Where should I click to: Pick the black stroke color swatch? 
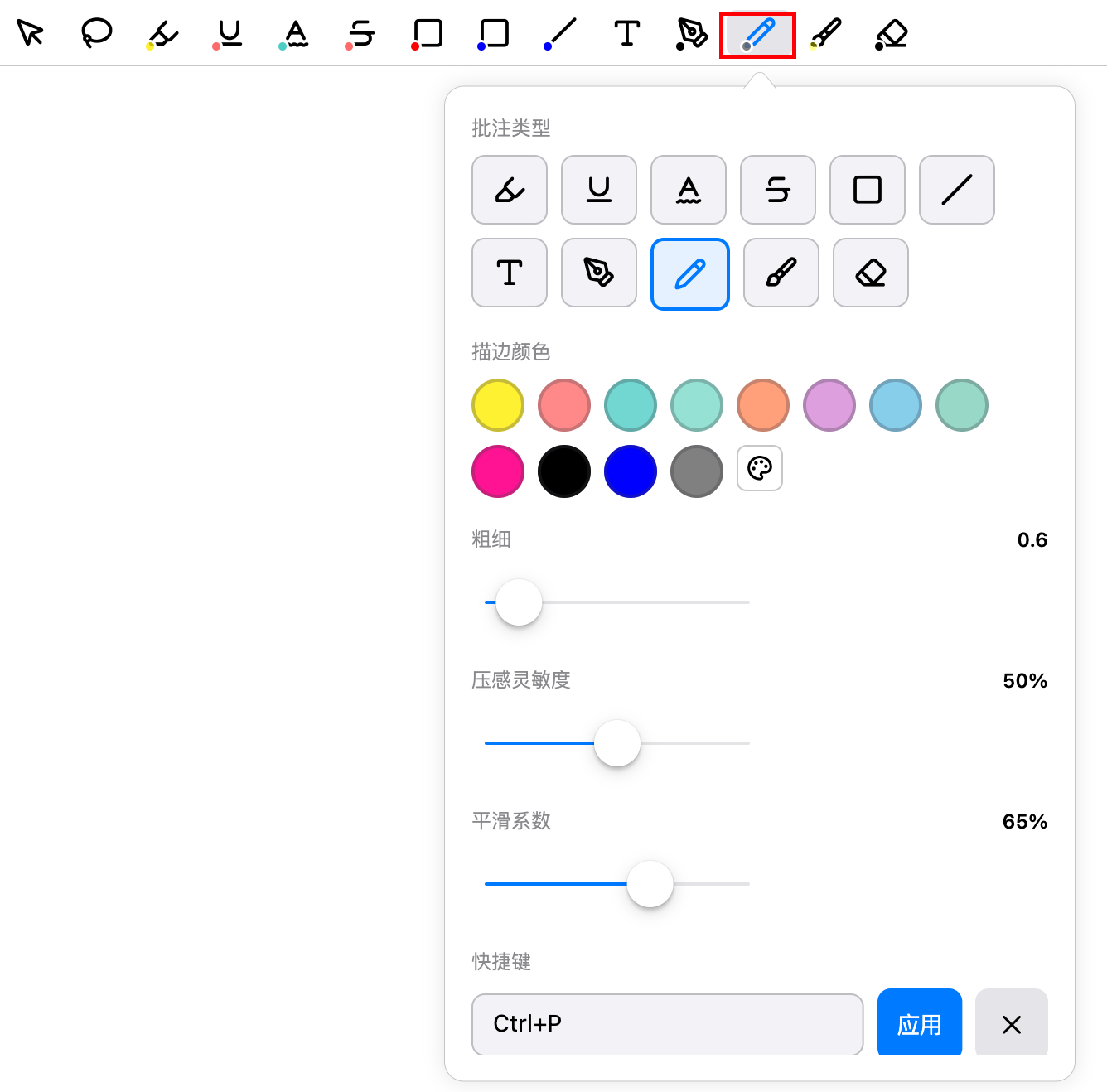564,471
